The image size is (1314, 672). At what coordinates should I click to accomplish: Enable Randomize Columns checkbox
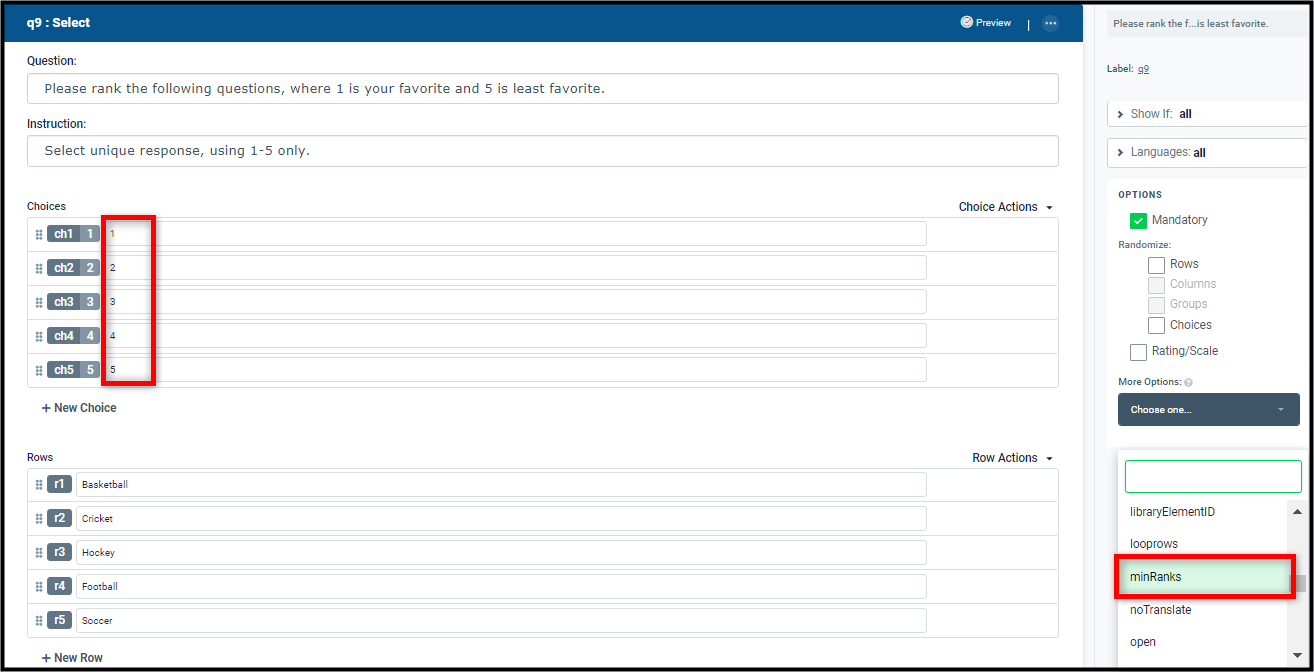point(1156,285)
